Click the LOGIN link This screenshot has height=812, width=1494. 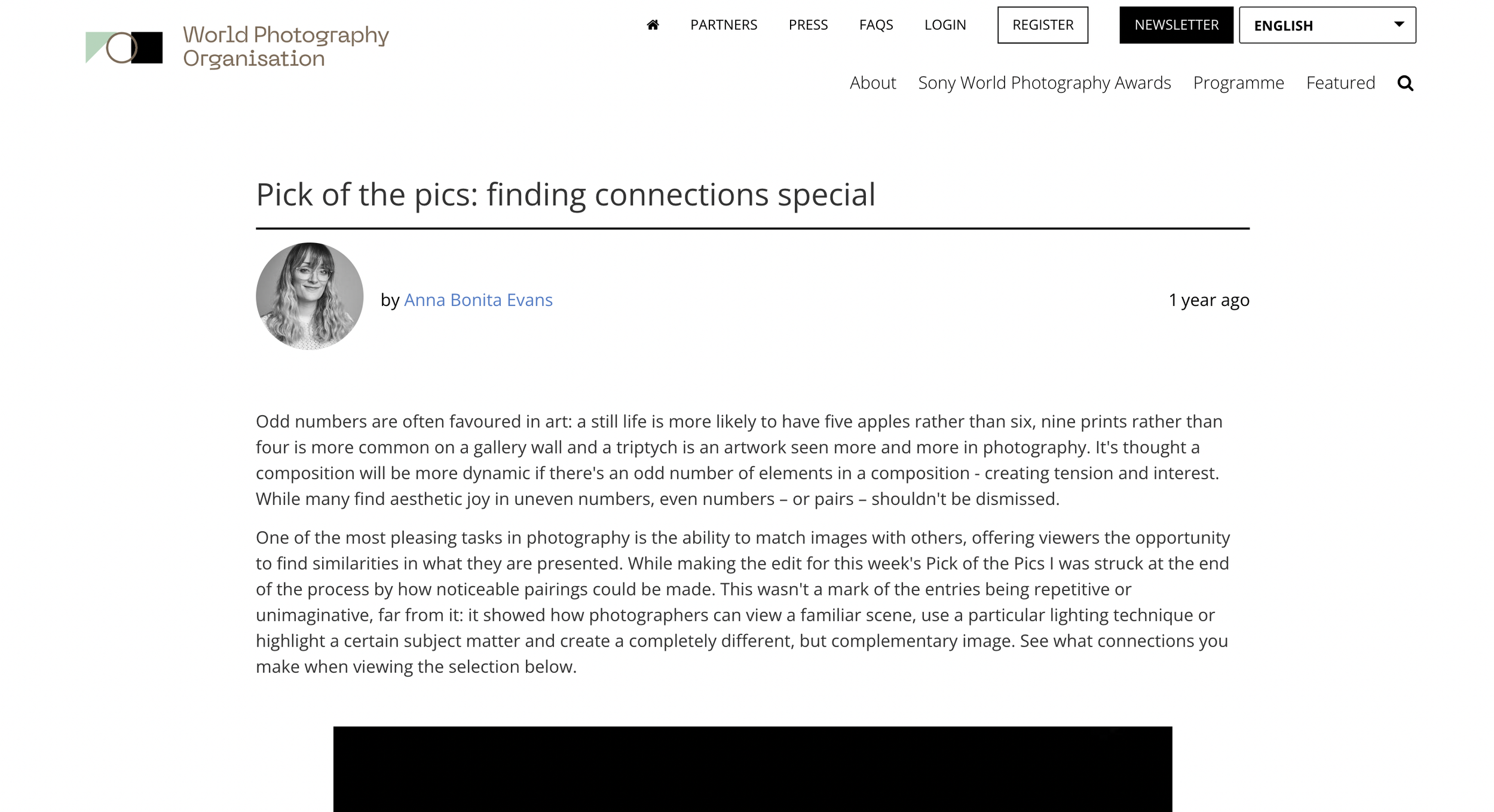pos(945,24)
